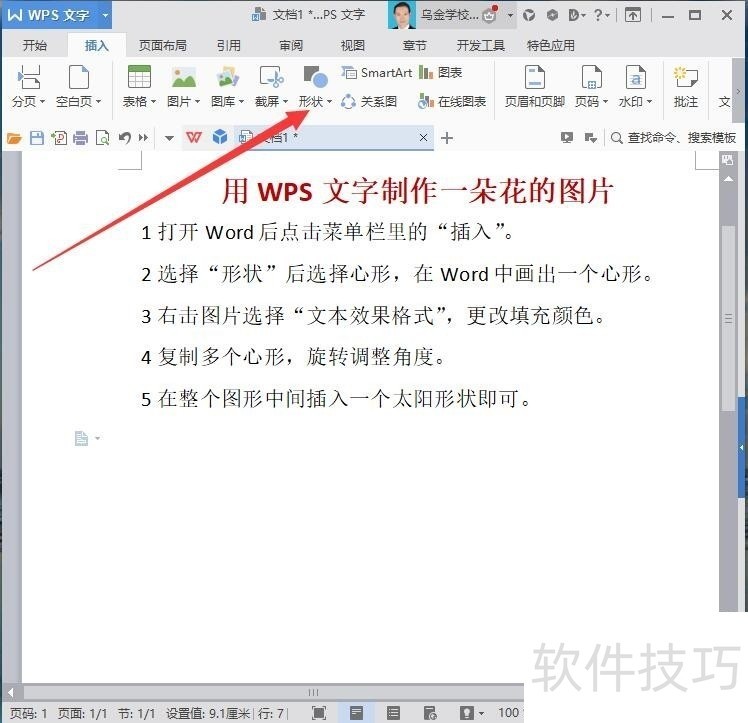Insert a 图表 chart
Screen dimensions: 748x723
440,73
